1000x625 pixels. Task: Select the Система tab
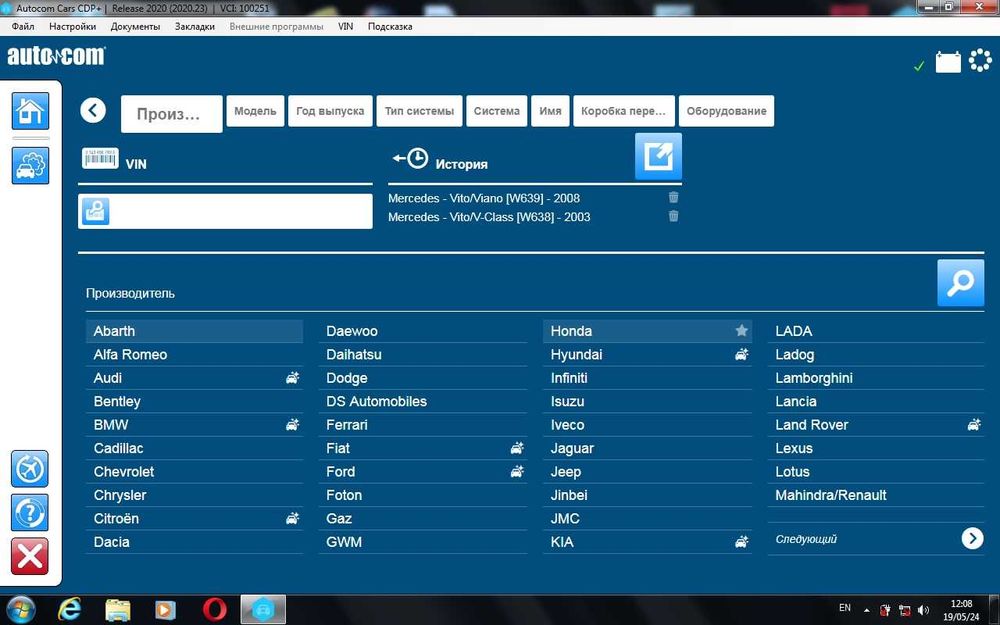(x=497, y=111)
